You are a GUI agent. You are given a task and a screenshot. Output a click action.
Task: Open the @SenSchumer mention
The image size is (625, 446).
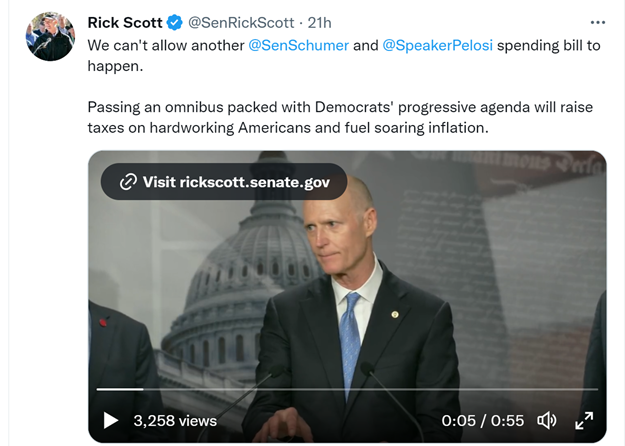[x=299, y=45]
